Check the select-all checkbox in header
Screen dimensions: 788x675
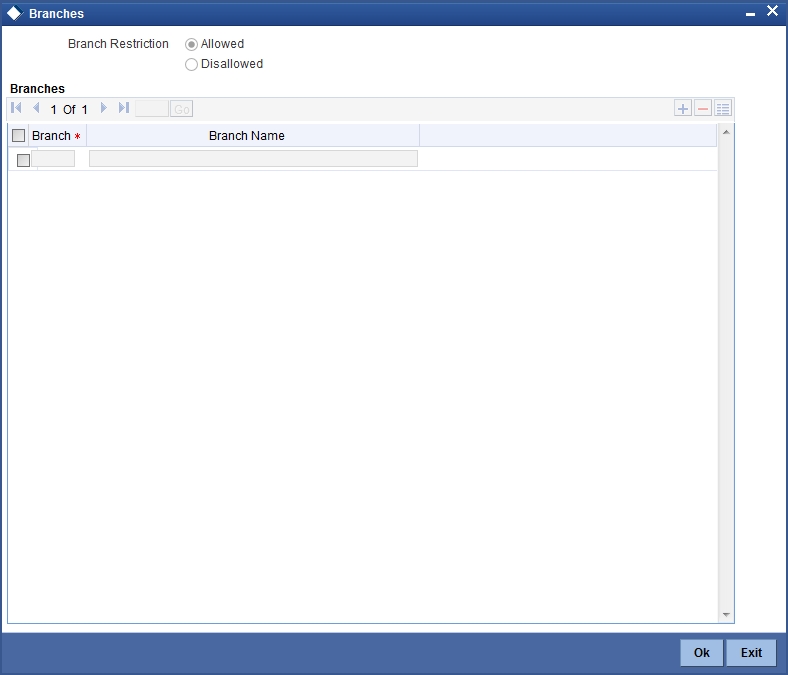coord(19,136)
